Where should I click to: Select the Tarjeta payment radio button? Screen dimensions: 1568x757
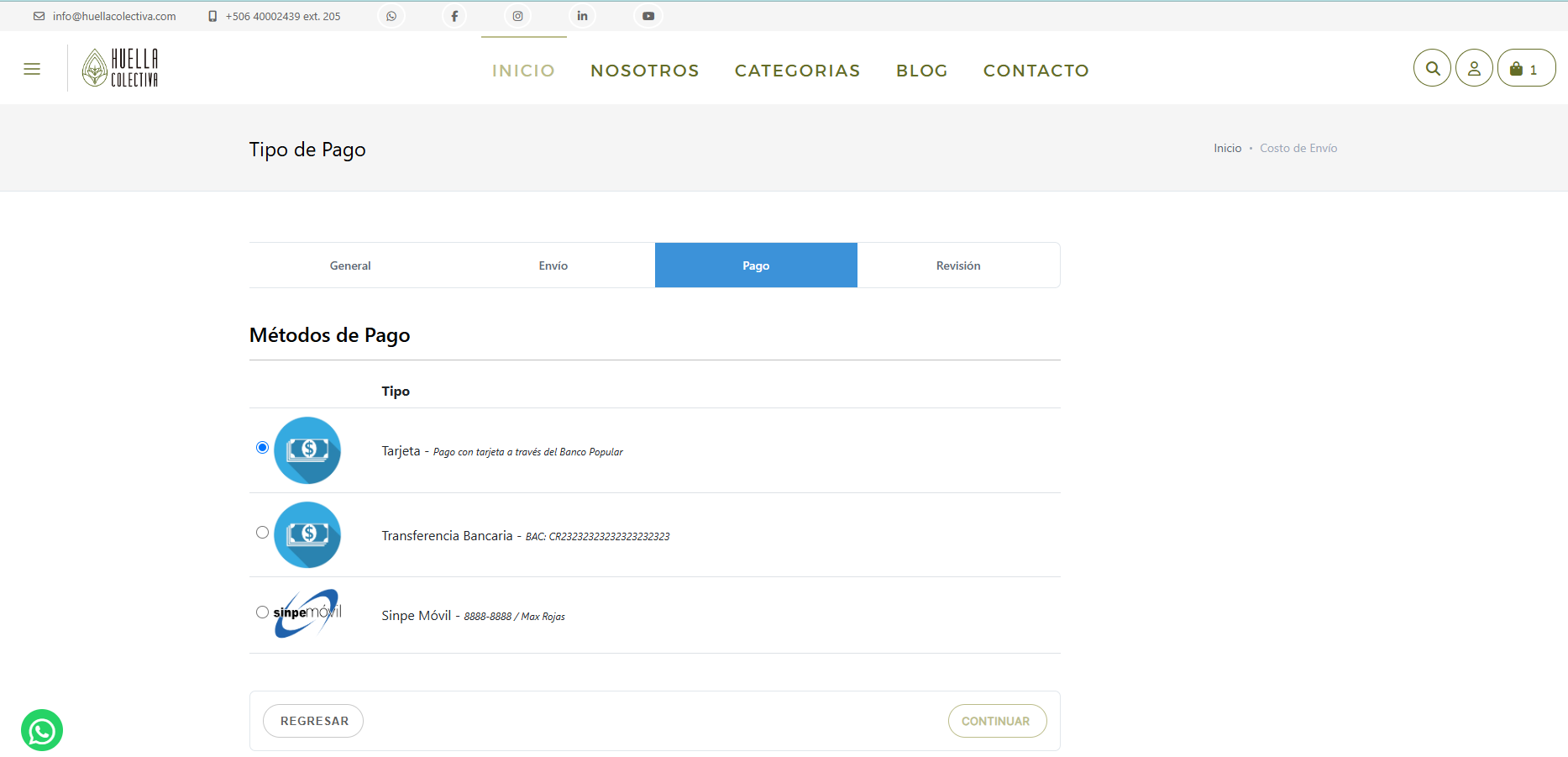point(263,447)
